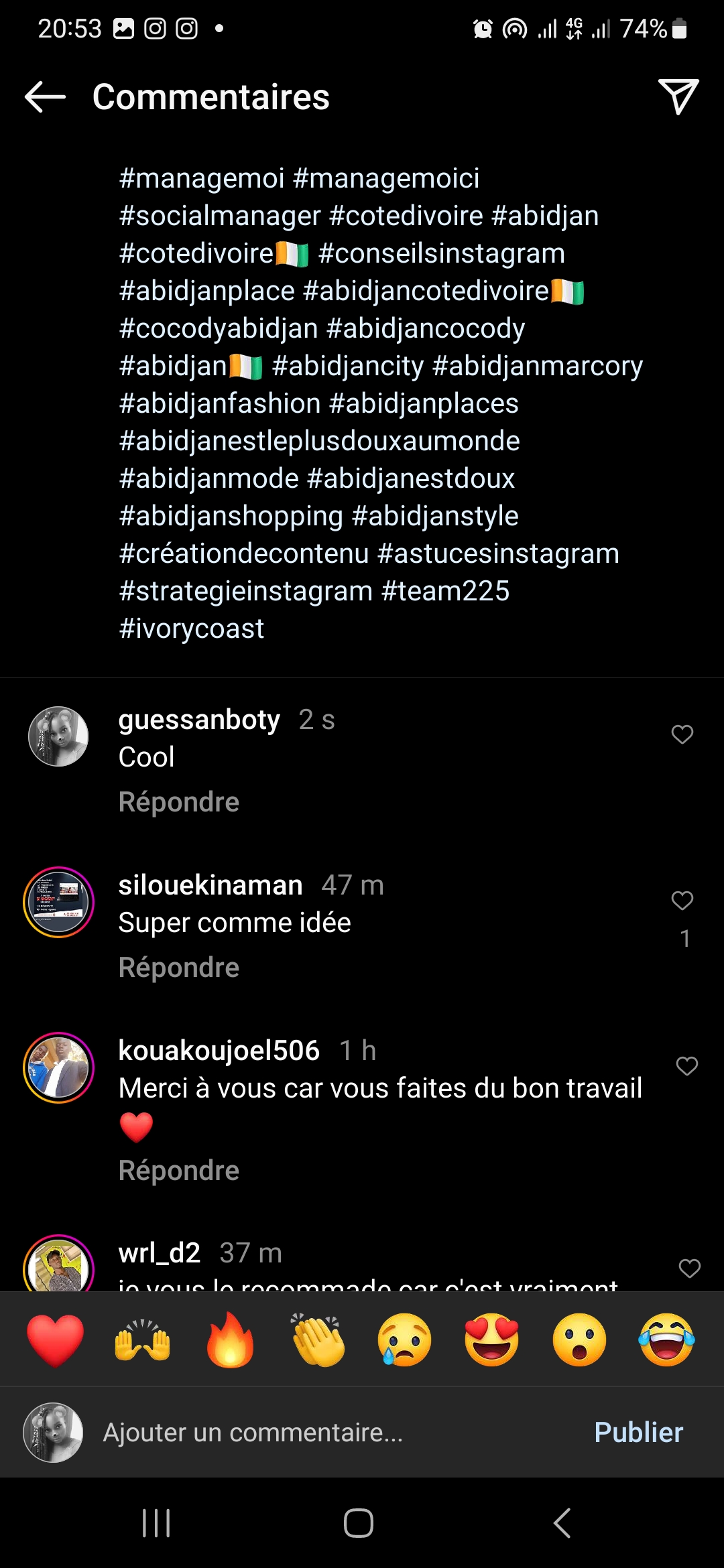Screen dimensions: 724x1568
Task: Insert the laughing tears emoji
Action: (x=666, y=1340)
